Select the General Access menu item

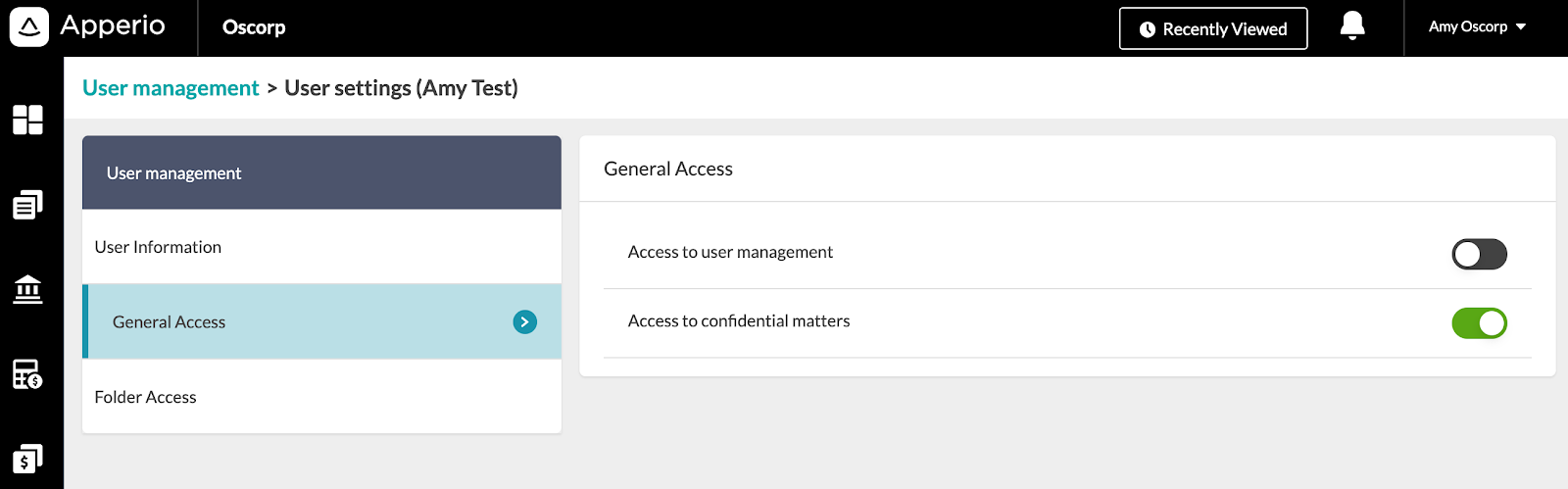click(321, 321)
